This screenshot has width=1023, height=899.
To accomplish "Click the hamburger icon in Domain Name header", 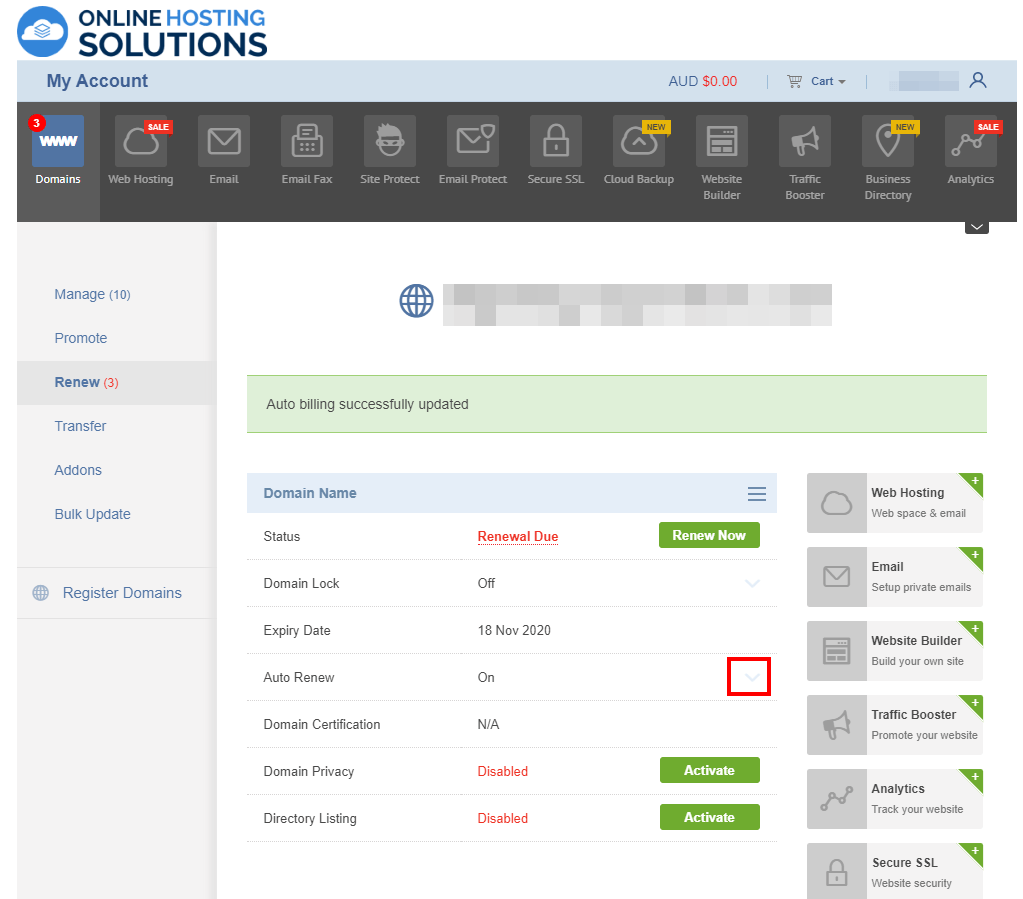I will coord(756,493).
